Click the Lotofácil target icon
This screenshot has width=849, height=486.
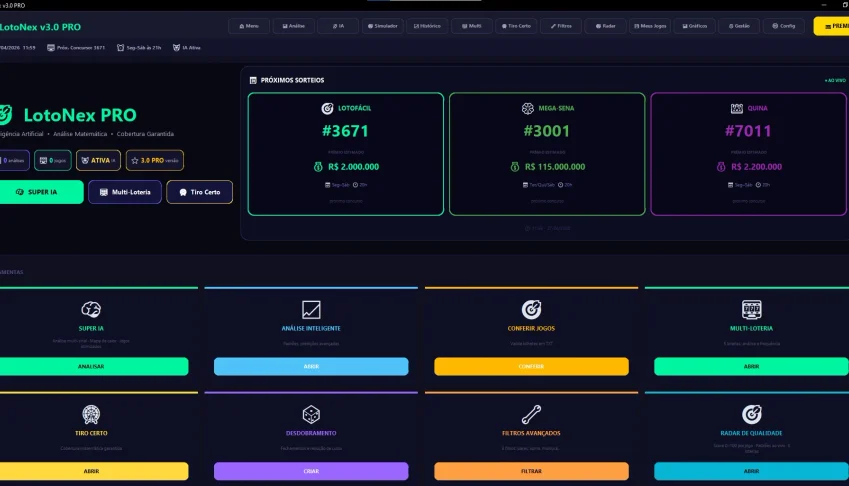(x=328, y=108)
